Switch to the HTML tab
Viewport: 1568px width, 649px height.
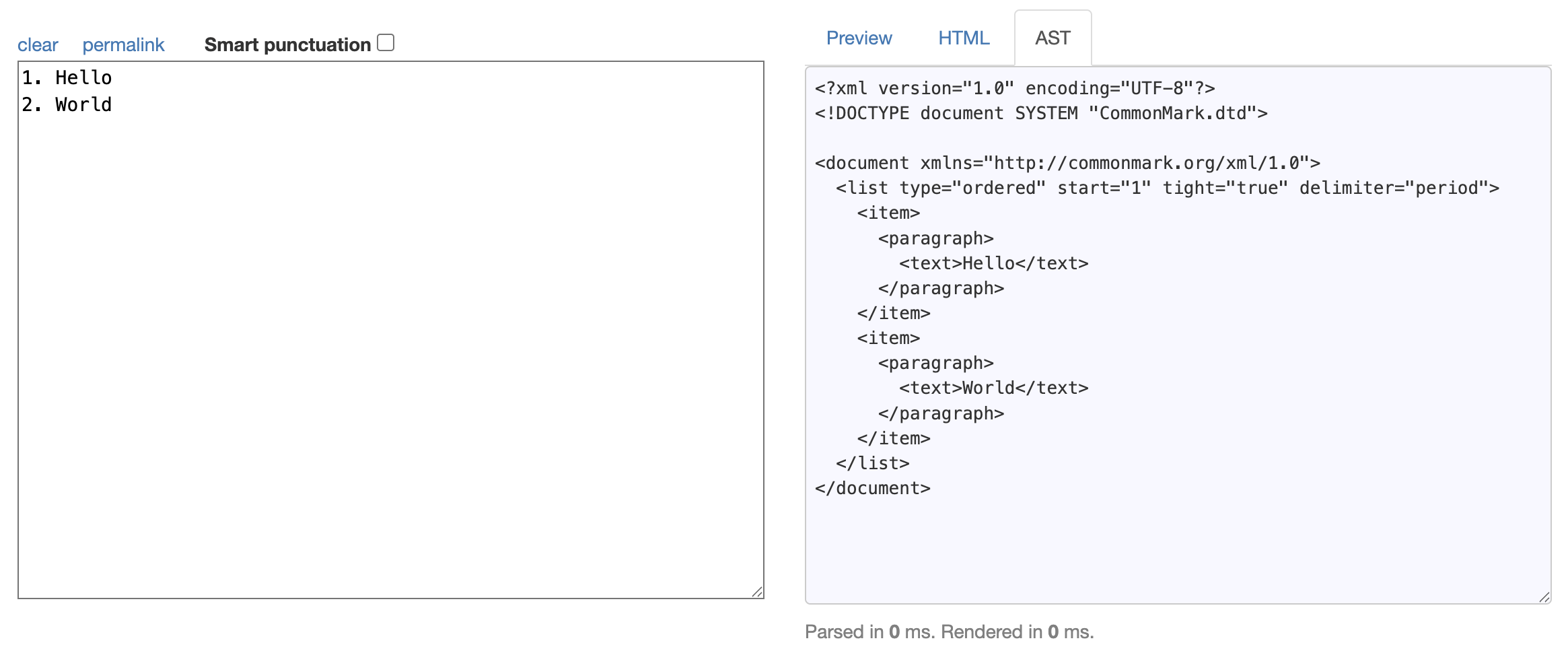click(964, 38)
